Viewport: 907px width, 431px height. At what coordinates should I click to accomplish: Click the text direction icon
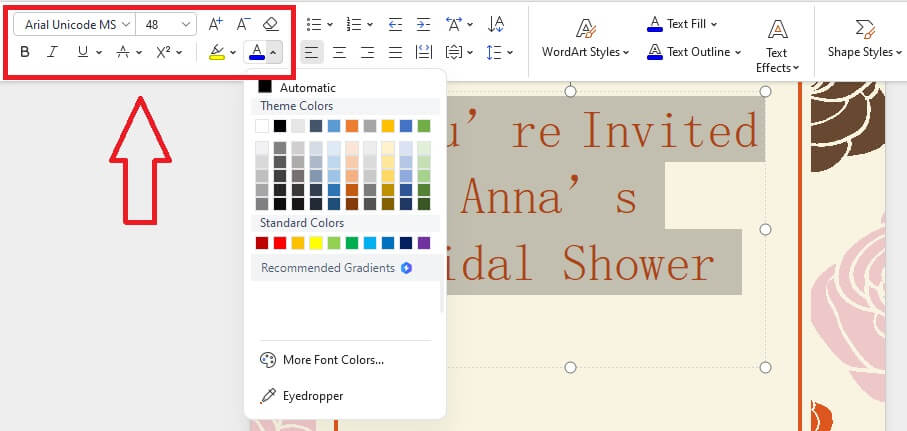(454, 24)
